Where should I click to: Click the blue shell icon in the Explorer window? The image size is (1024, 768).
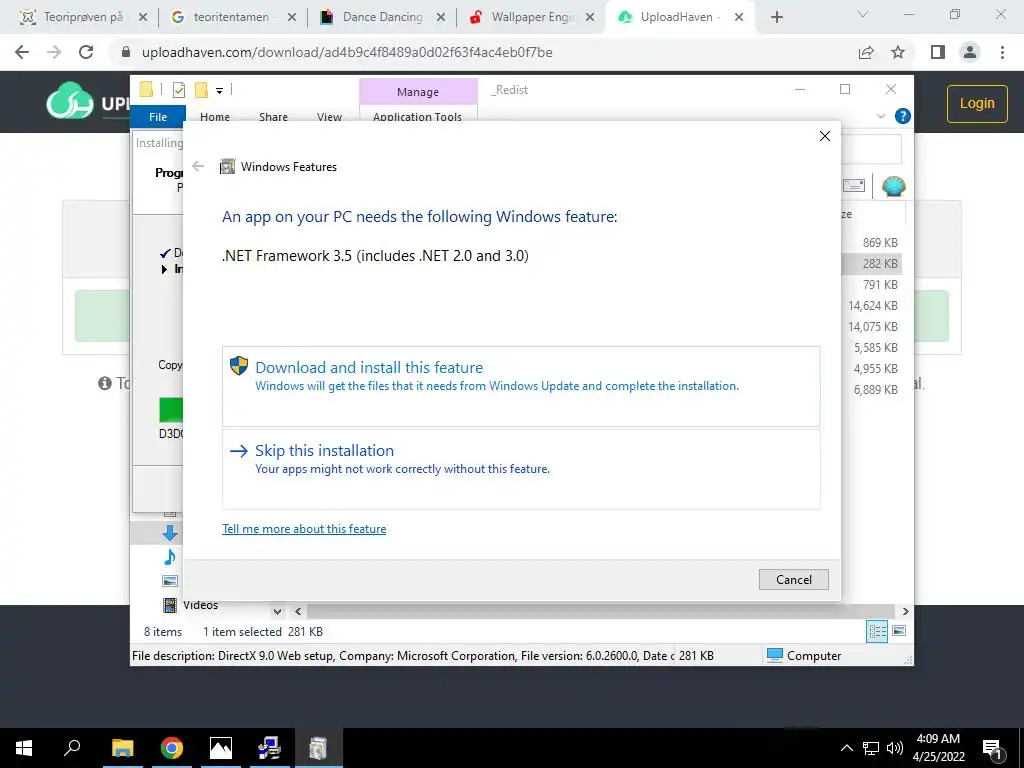pyautogui.click(x=893, y=186)
